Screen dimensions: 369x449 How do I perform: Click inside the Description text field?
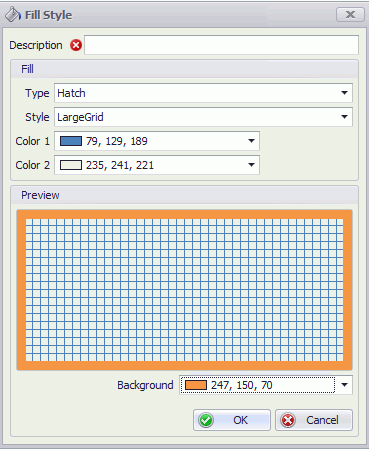[x=221, y=45]
